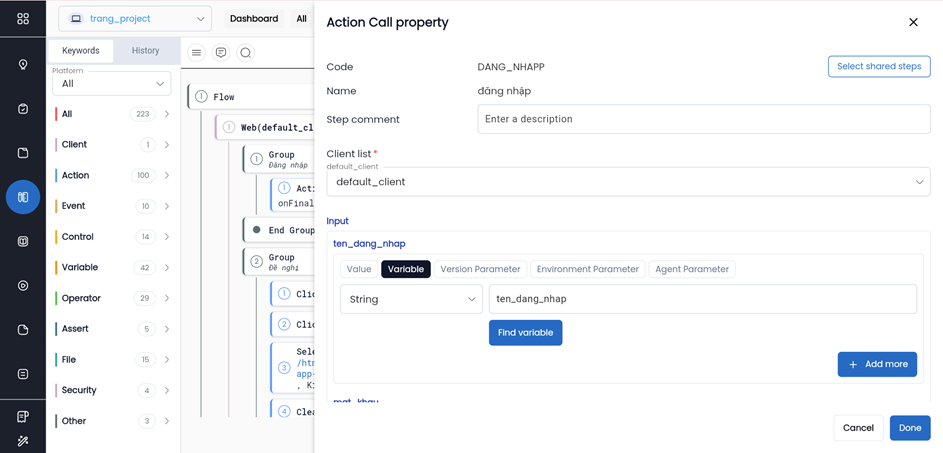Close the Action Call property panel
Image resolution: width=943 pixels, height=453 pixels.
[913, 22]
